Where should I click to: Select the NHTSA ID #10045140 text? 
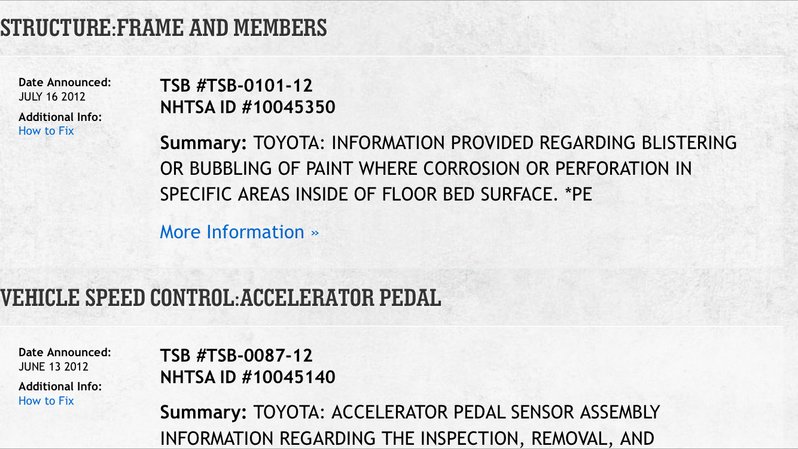[247, 377]
